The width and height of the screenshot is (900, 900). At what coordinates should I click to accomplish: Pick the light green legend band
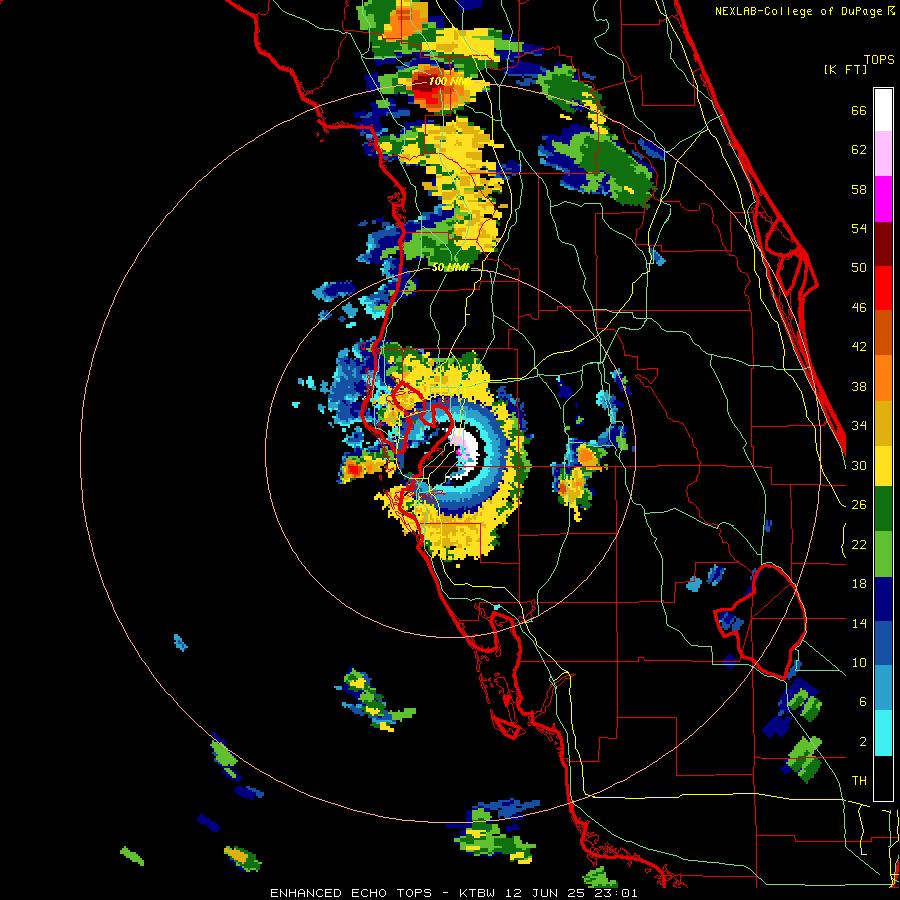pos(883,554)
